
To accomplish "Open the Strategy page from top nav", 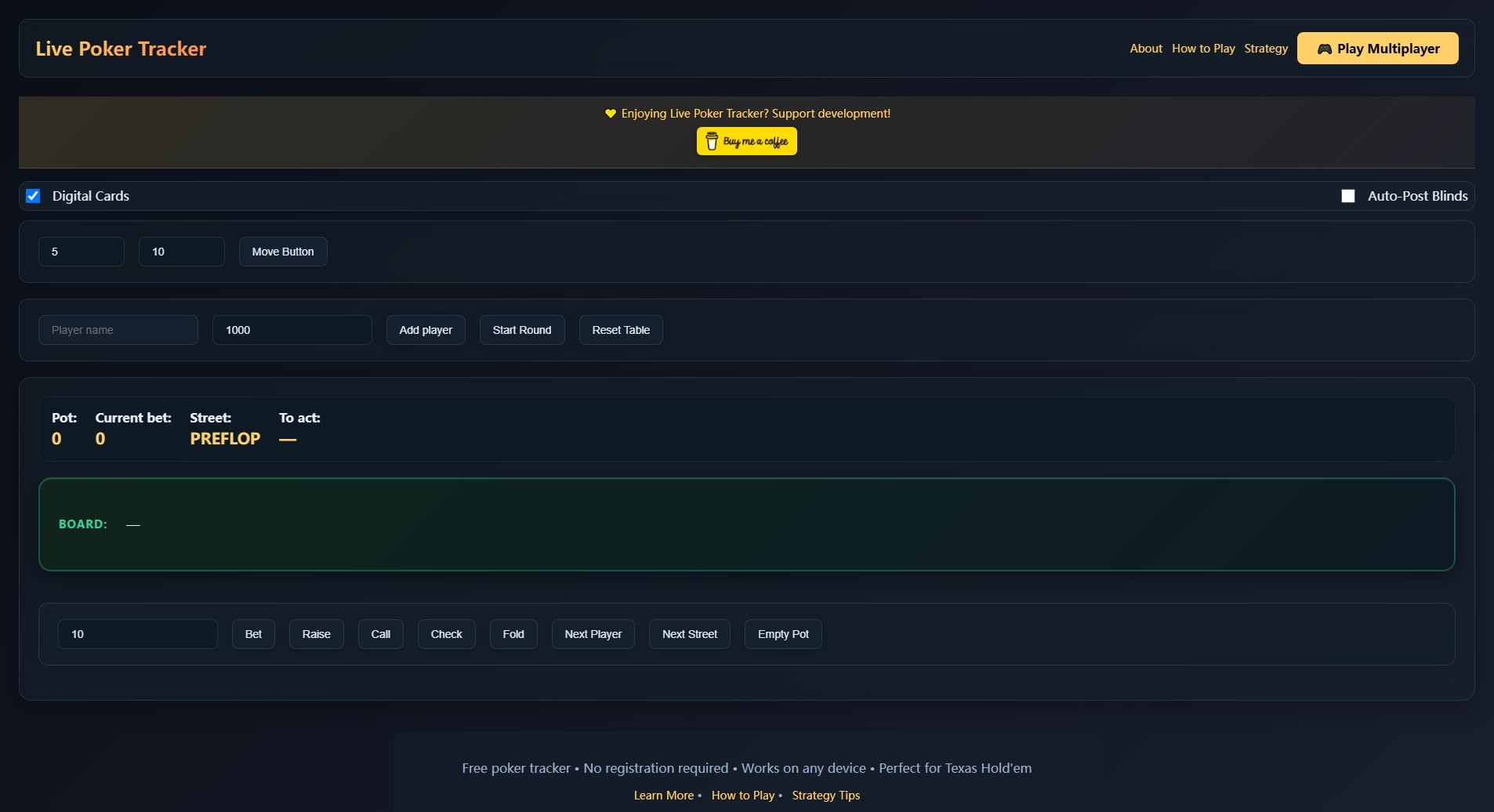I will pos(1265,48).
